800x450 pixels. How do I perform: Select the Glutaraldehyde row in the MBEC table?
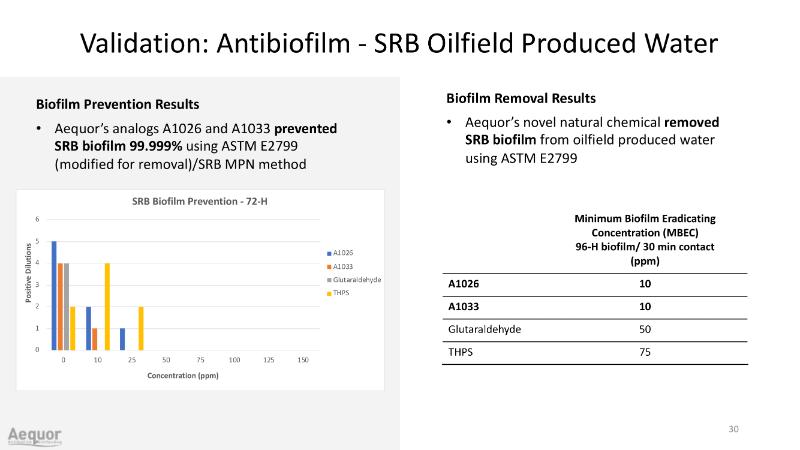coord(594,328)
